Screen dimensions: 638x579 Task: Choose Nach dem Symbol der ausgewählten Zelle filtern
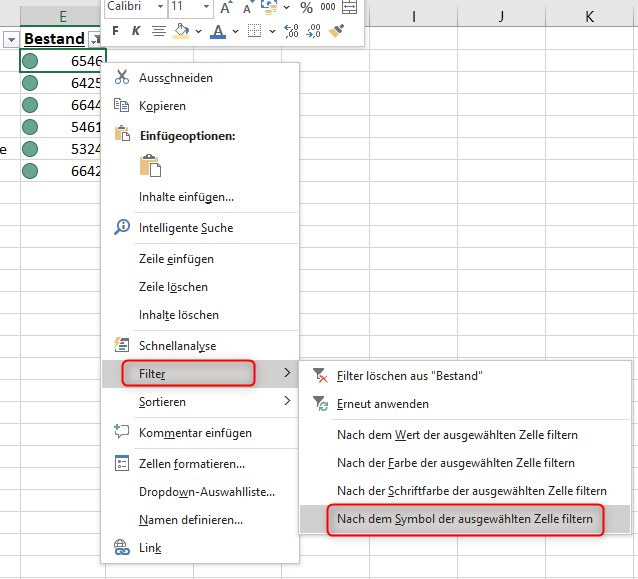click(x=465, y=519)
